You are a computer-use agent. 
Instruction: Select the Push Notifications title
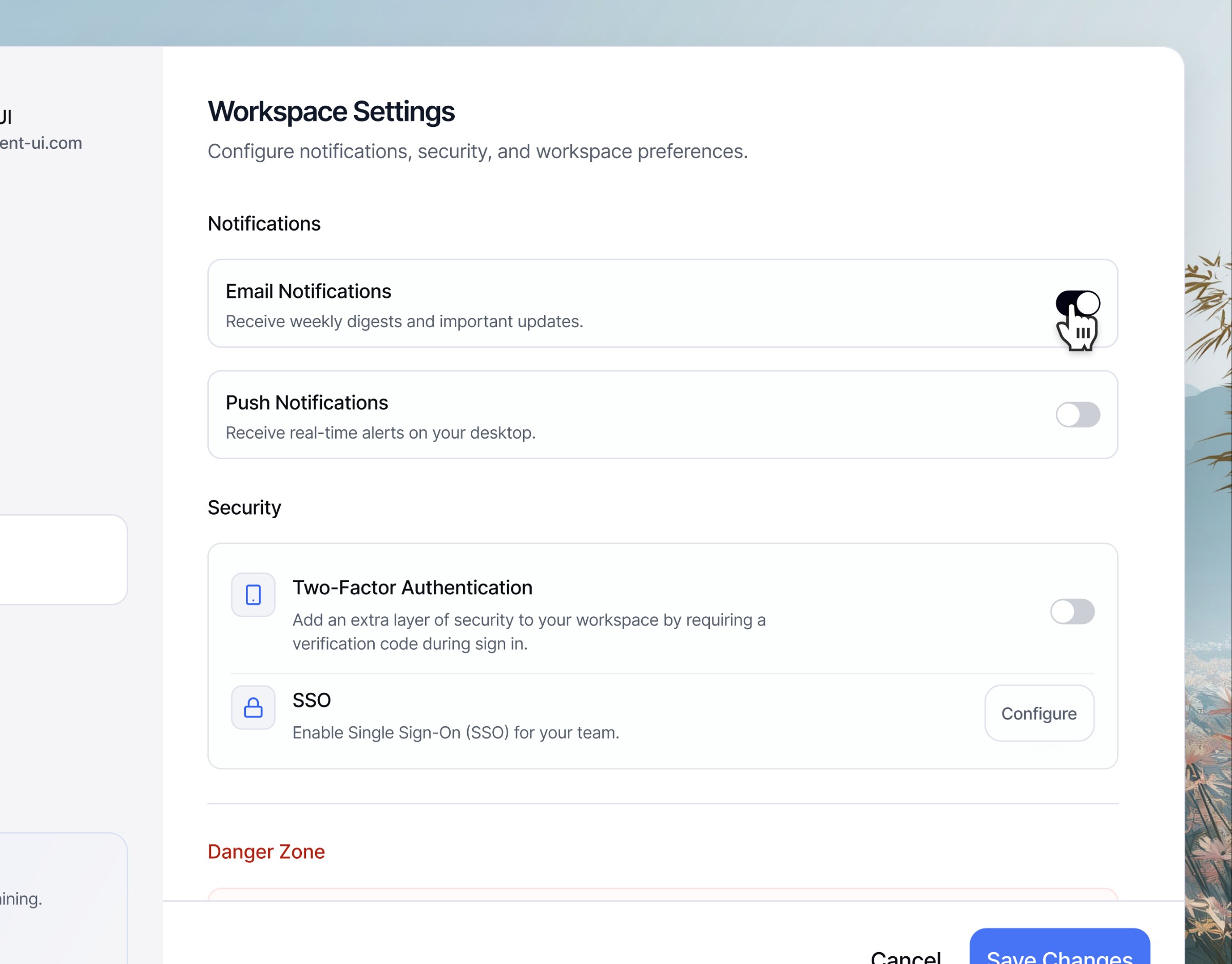click(x=307, y=403)
